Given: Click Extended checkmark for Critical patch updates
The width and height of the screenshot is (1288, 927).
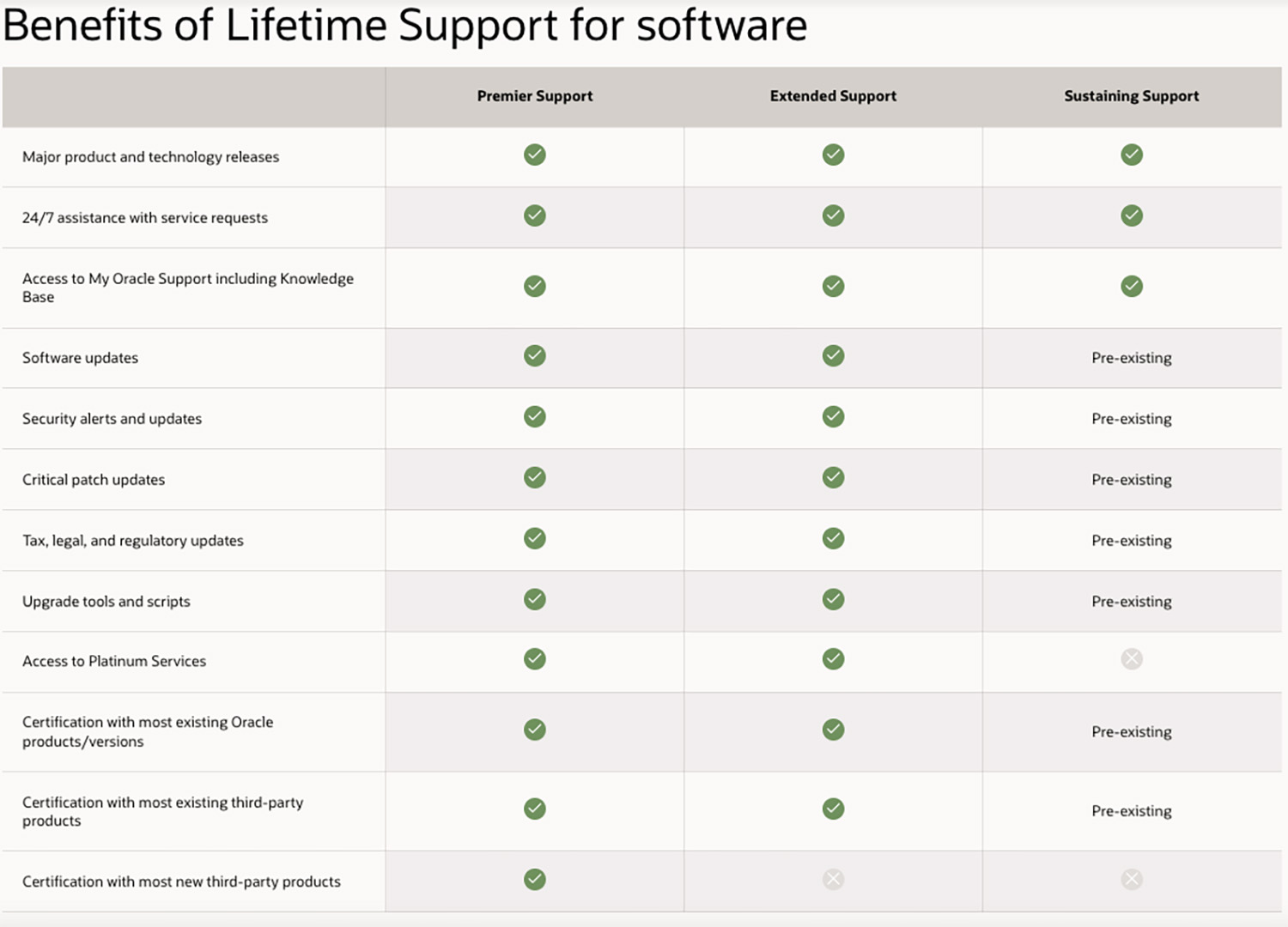Looking at the screenshot, I should [x=833, y=477].
